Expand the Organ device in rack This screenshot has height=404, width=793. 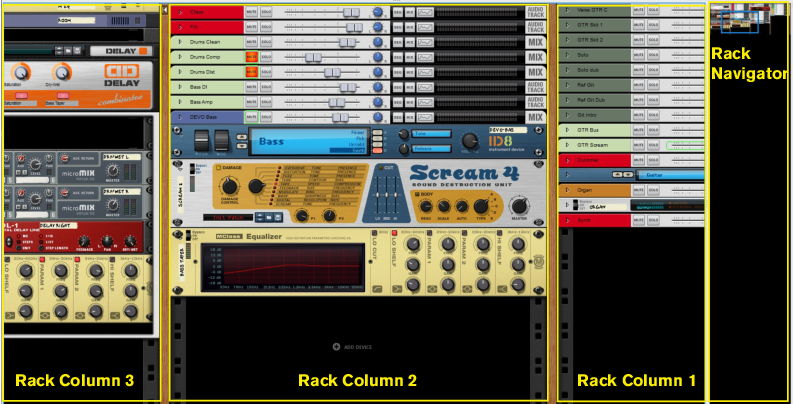click(568, 190)
